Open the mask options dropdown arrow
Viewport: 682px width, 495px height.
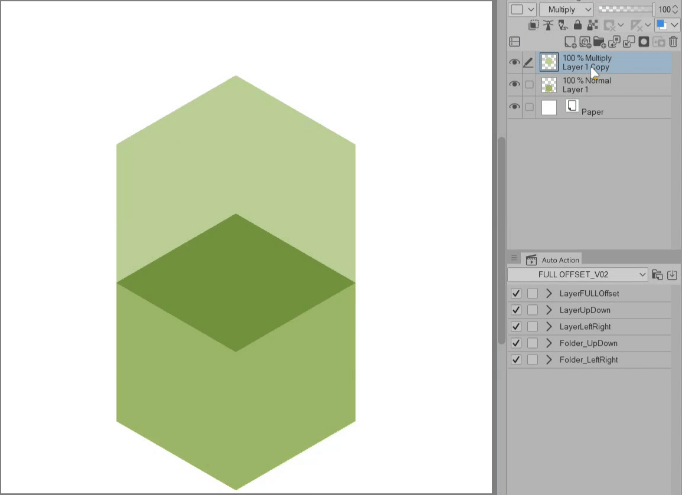point(620,25)
